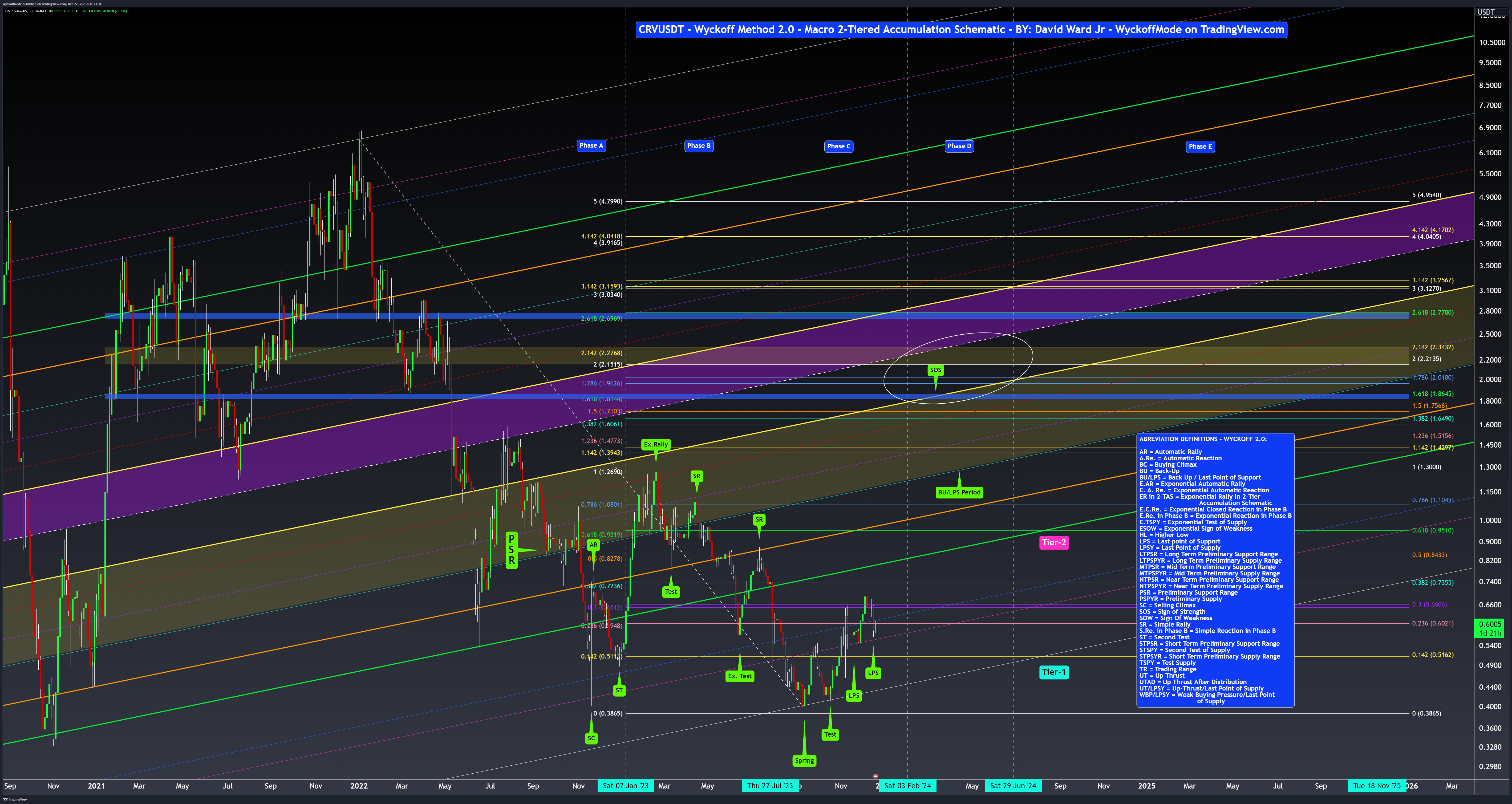Click the vertical PSR label
Image resolution: width=1512 pixels, height=804 pixels.
[512, 550]
